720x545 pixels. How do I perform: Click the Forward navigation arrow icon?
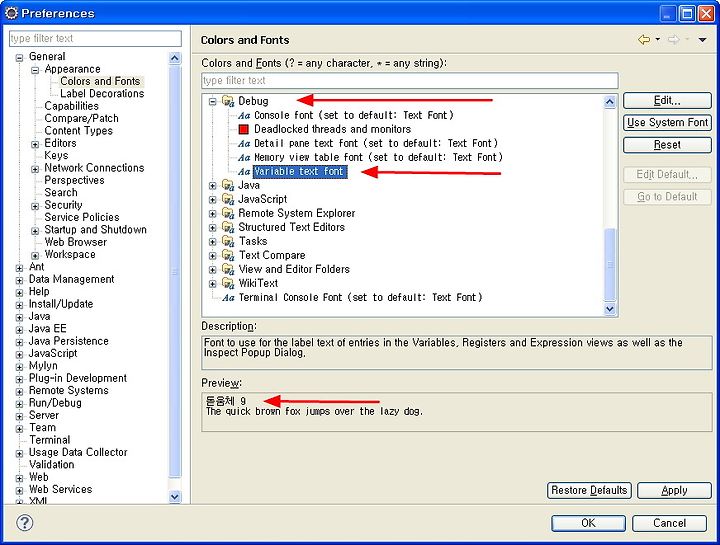(673, 40)
